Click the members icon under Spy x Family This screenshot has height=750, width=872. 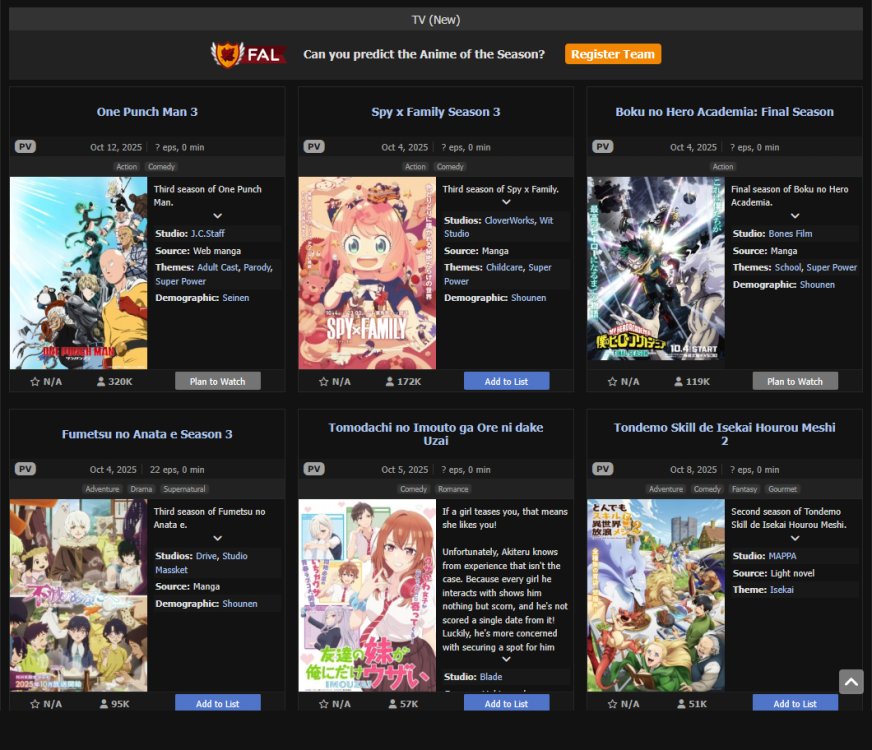point(390,381)
